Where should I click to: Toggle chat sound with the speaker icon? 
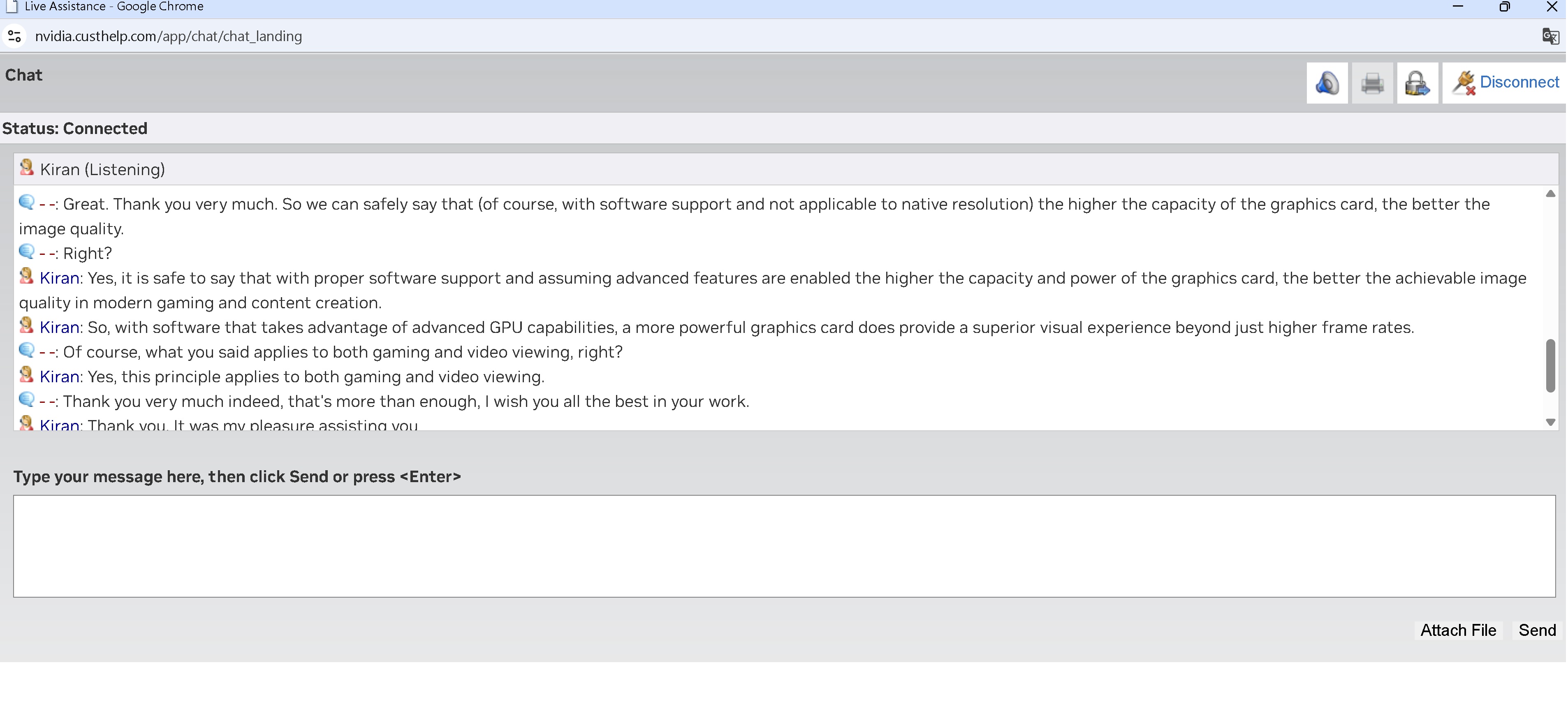pos(1327,83)
